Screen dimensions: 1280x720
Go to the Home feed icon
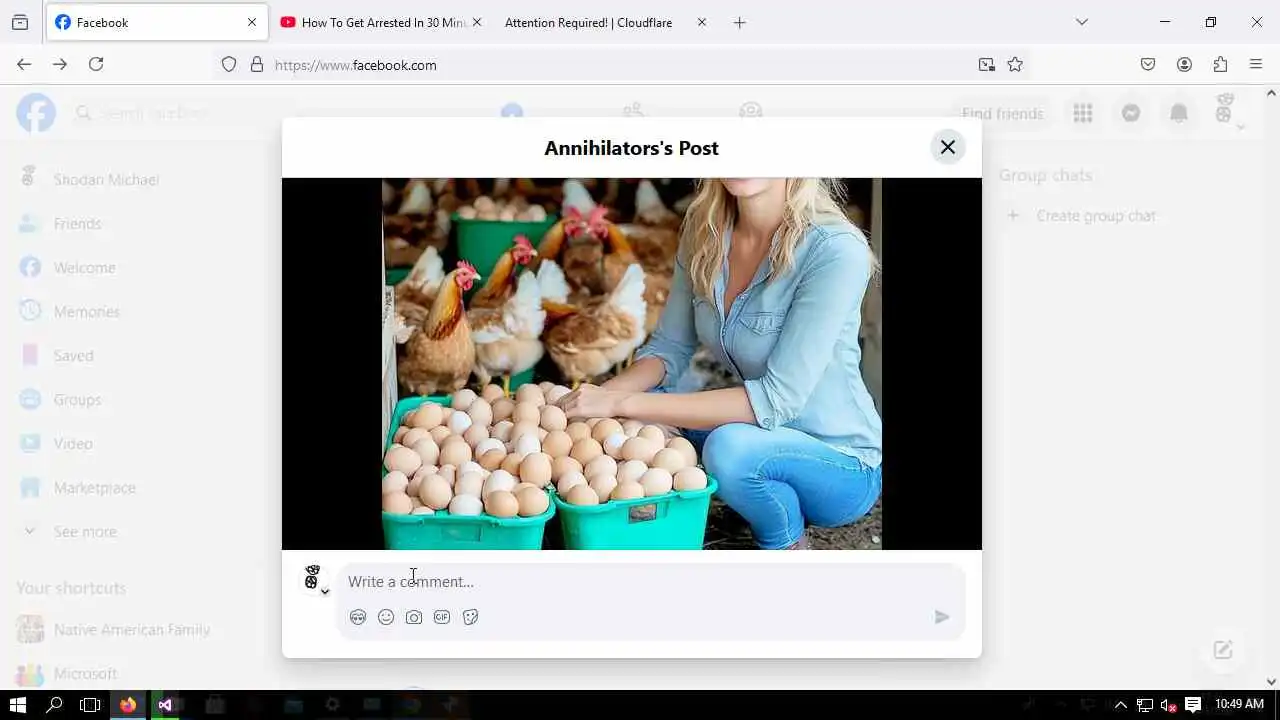tap(512, 113)
